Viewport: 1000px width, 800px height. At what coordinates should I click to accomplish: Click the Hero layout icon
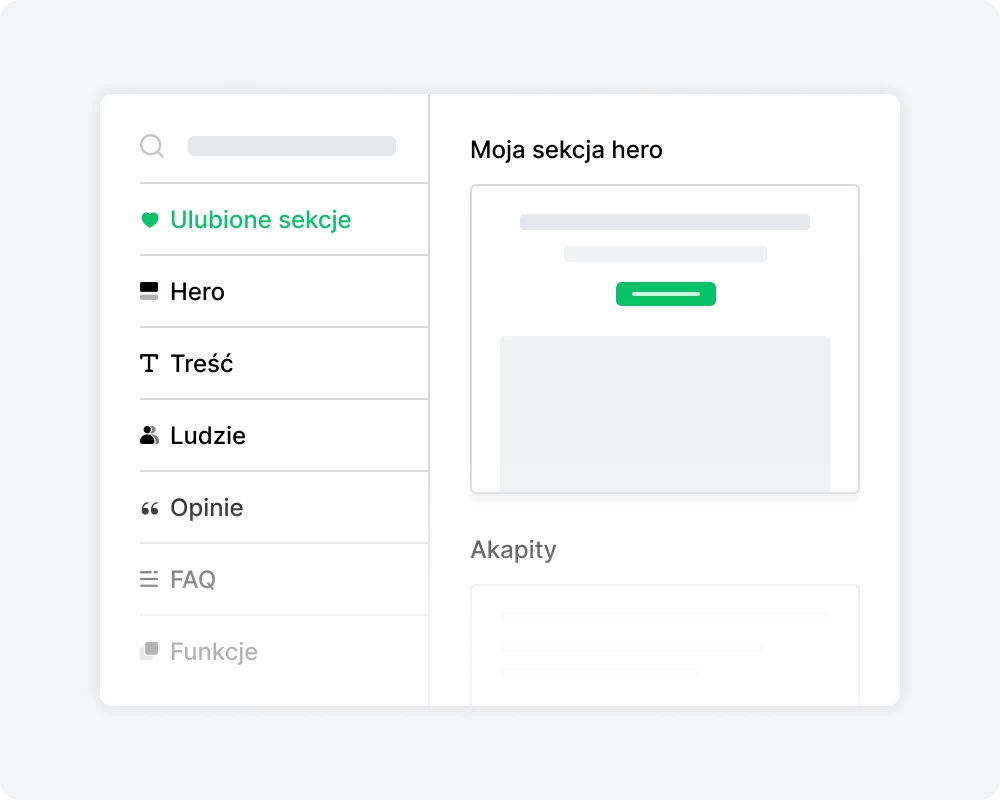click(x=149, y=292)
